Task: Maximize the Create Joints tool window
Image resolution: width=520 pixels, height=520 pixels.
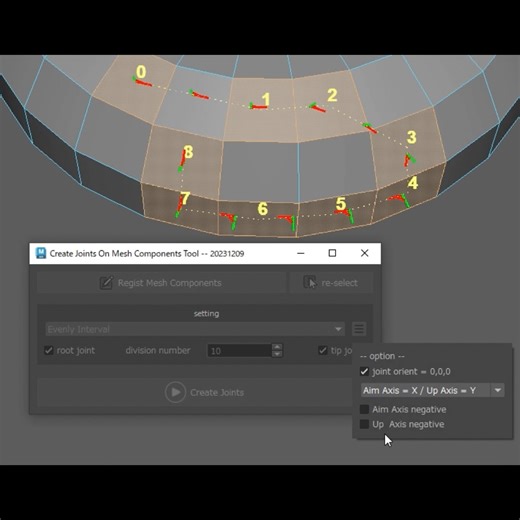Action: tap(332, 253)
